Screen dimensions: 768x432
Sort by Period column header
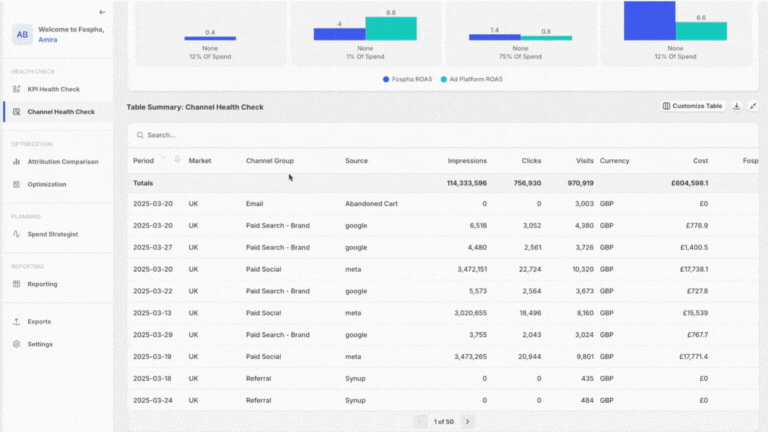(x=144, y=161)
